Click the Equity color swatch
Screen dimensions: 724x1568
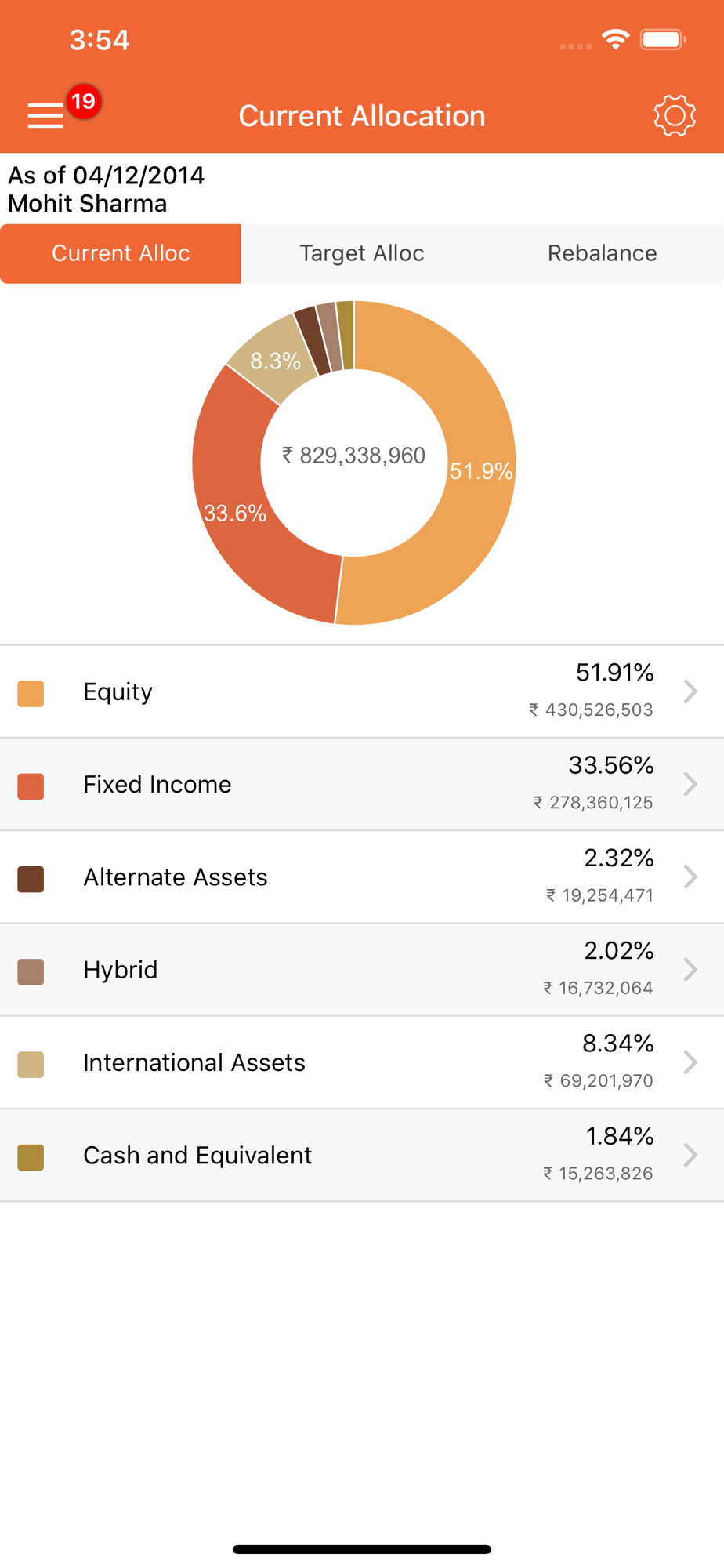pos(31,694)
